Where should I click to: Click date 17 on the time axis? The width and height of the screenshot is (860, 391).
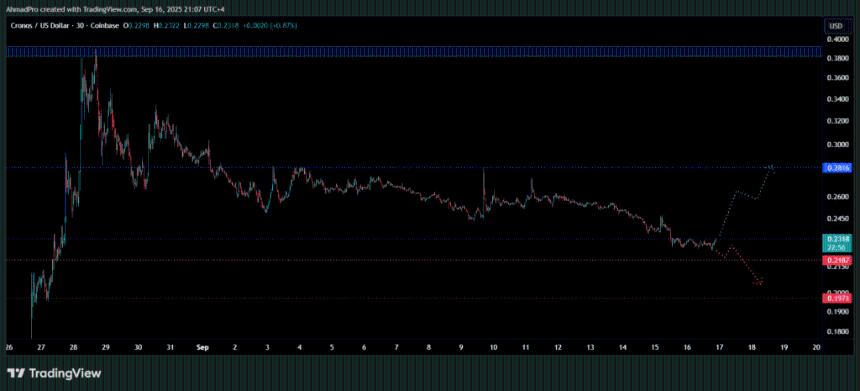[x=720, y=347]
